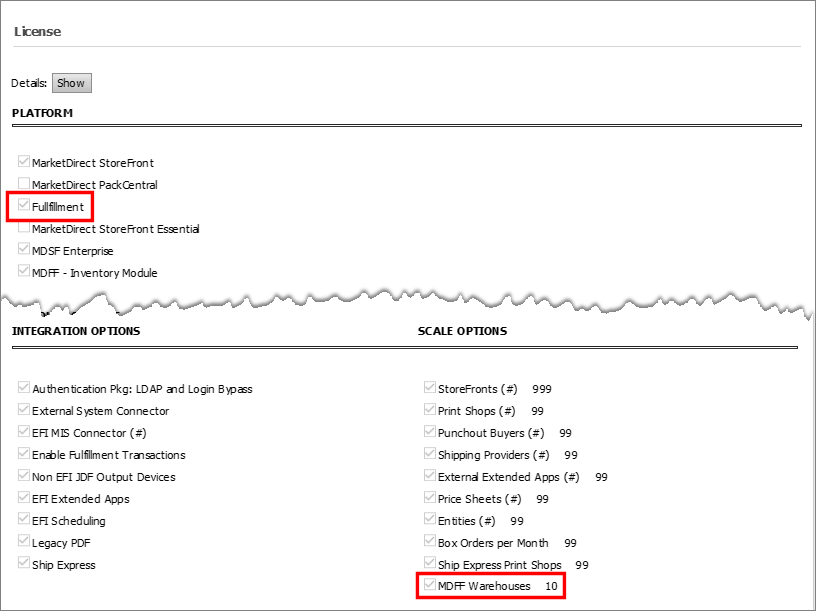This screenshot has width=816, height=611.
Task: Toggle the MDSF Enterprise checkbox
Action: tap(23, 249)
